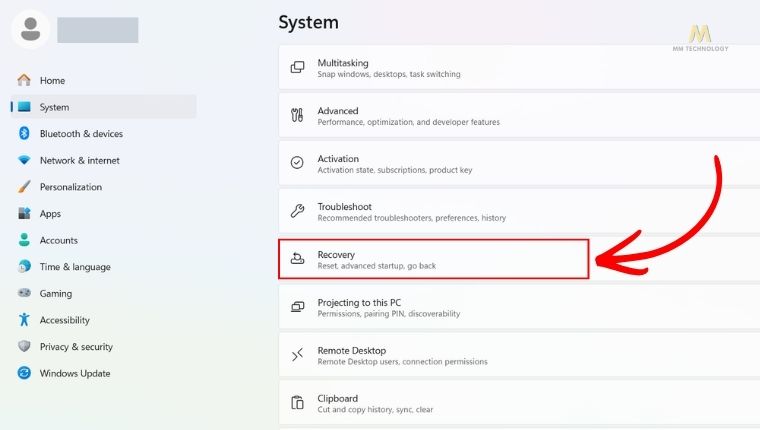Click the Remote Desktop icon
The height and width of the screenshot is (430, 760).
(297, 355)
